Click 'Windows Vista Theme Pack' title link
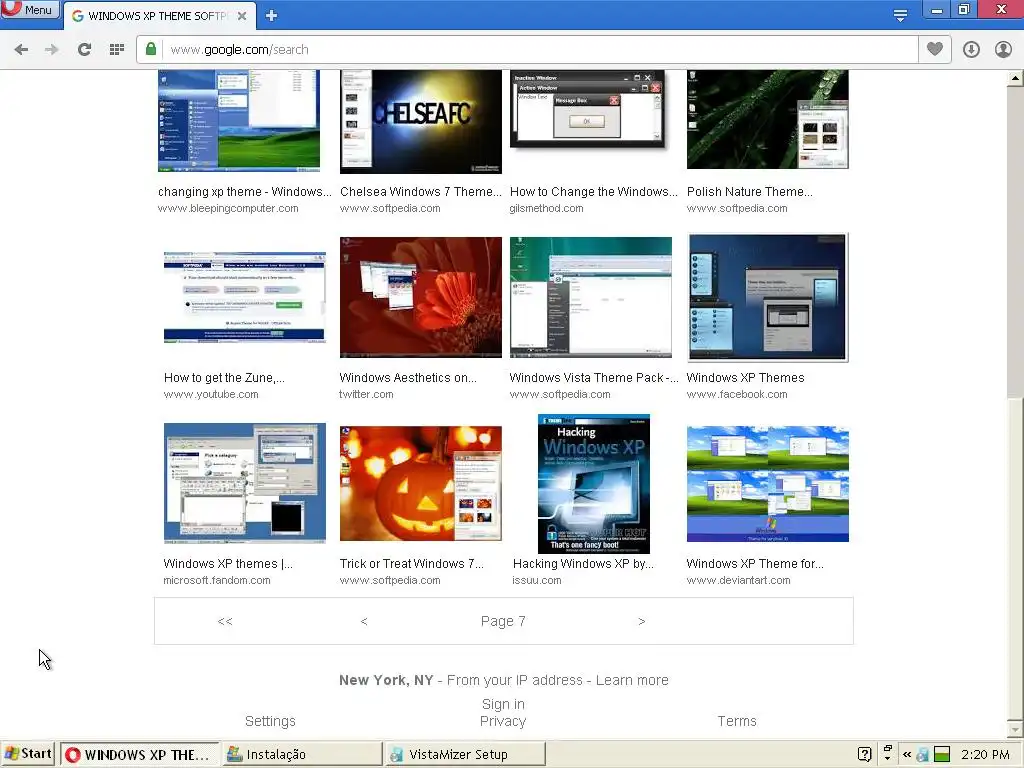1024x768 pixels. pyautogui.click(x=593, y=377)
